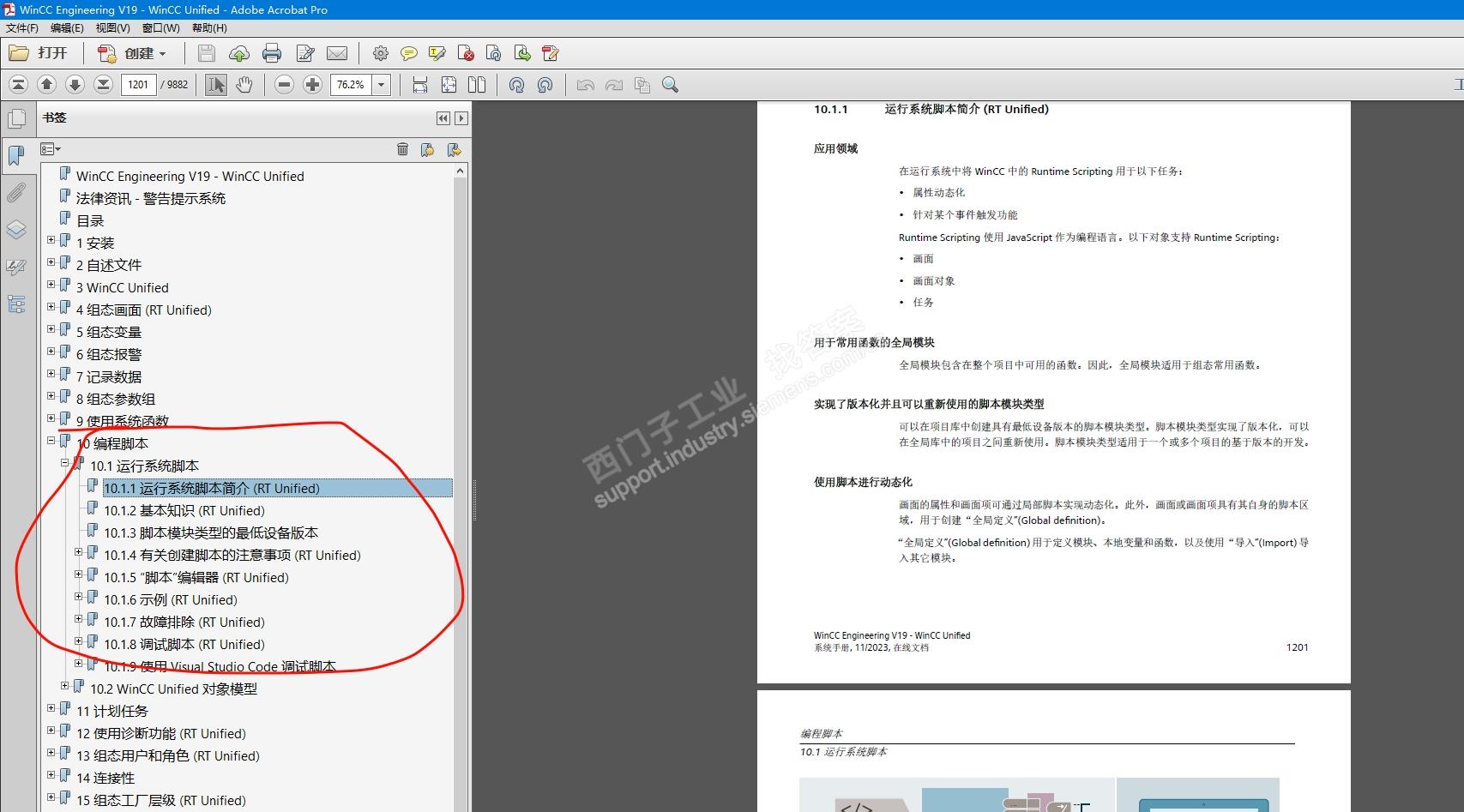Send the file using the envelope icon

337,54
